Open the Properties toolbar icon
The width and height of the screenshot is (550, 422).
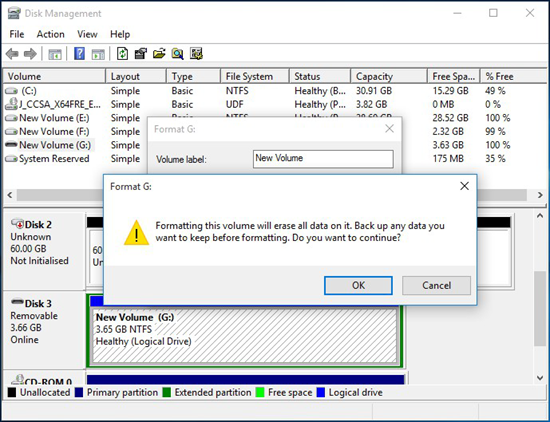tap(141, 54)
